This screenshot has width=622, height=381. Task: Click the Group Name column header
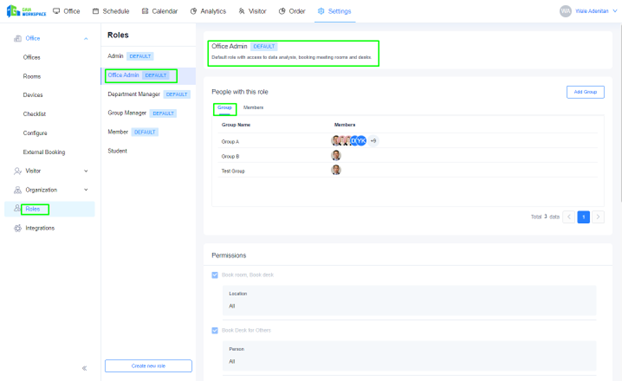[236, 125]
